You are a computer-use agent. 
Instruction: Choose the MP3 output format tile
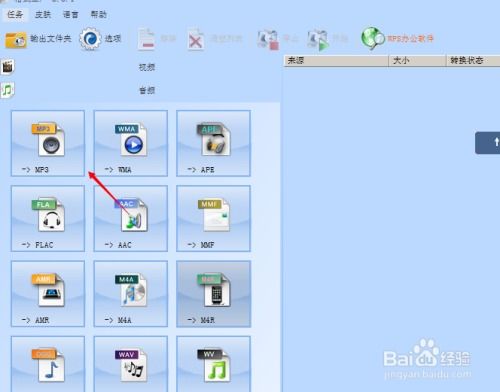48,143
